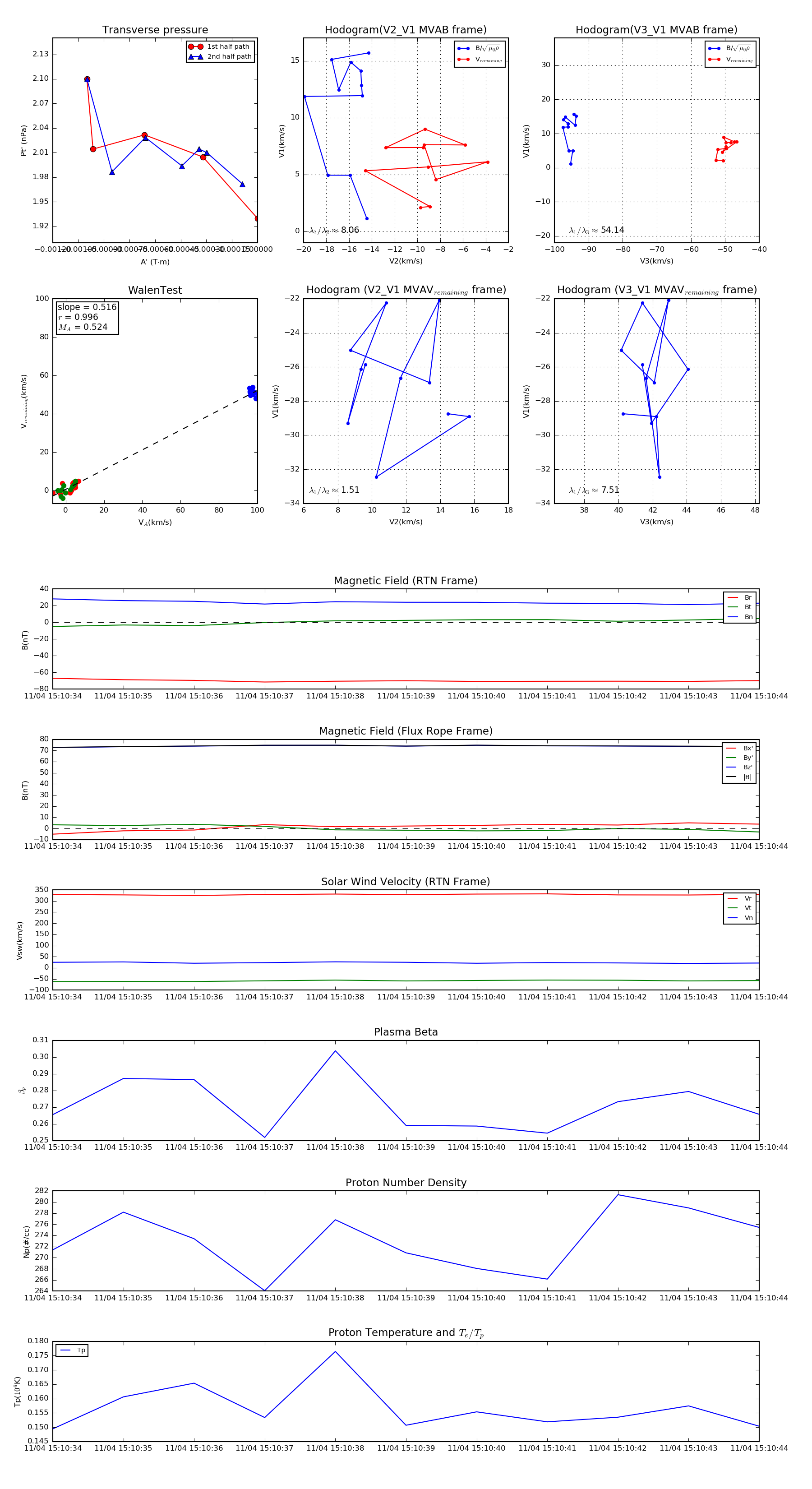This screenshot has width=812, height=1489.
Task: Click the λ1/λ3 ≈ 7.51 annotation
Action: coord(594,490)
